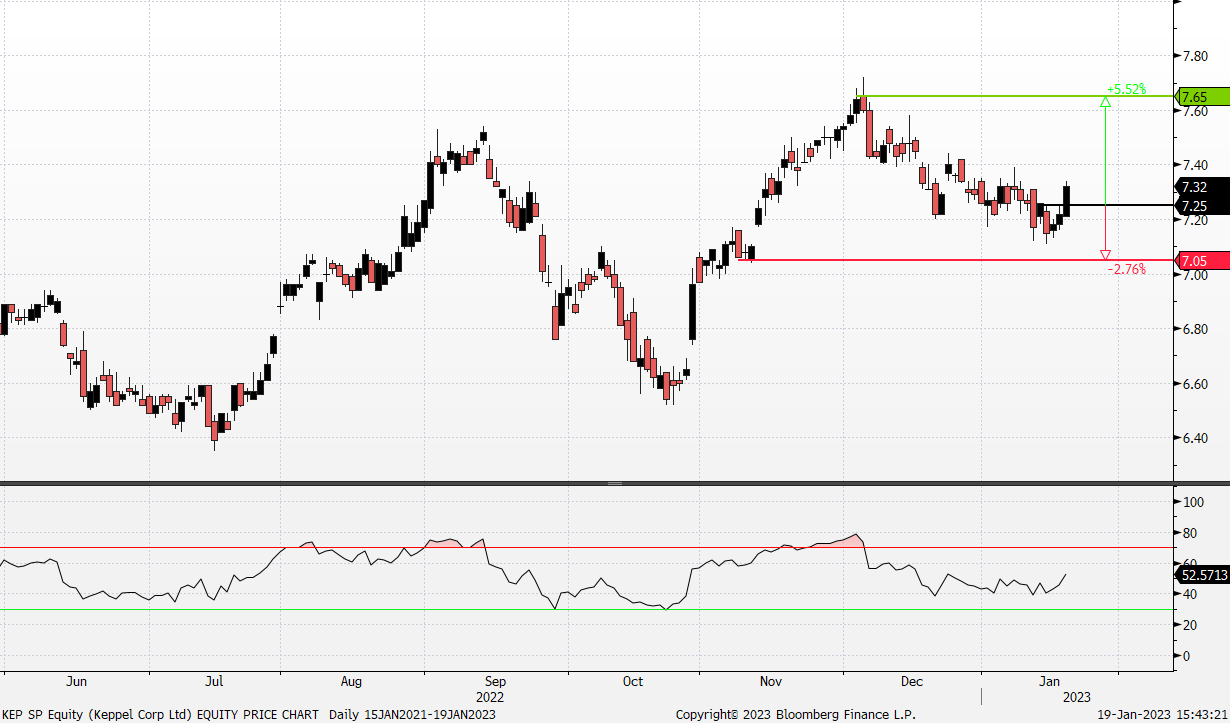The height and width of the screenshot is (723, 1230).
Task: Select the RSI value 52.5713 label
Action: pyautogui.click(x=1201, y=575)
